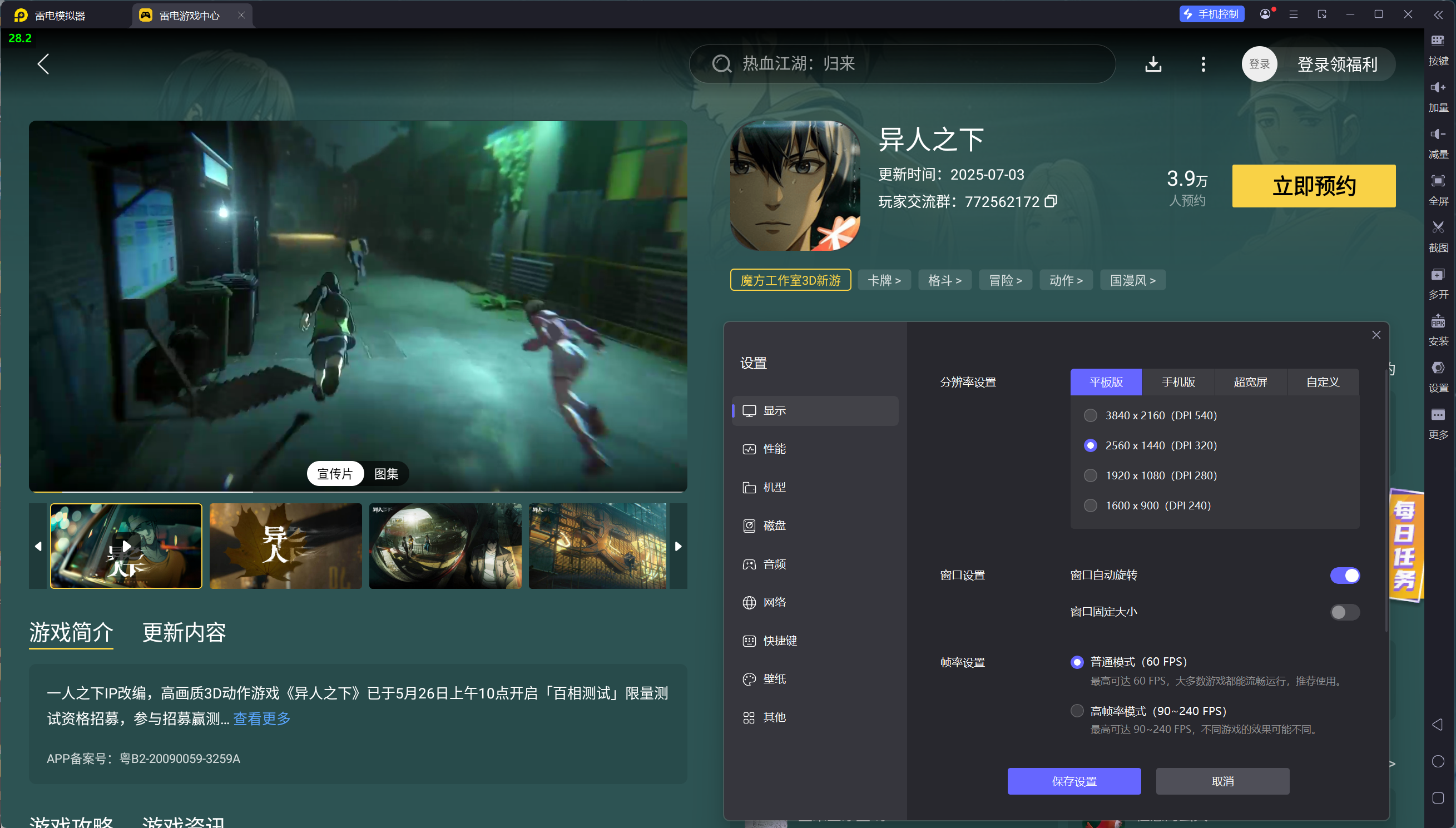
Task: Click the download manager icon
Action: [x=1153, y=64]
